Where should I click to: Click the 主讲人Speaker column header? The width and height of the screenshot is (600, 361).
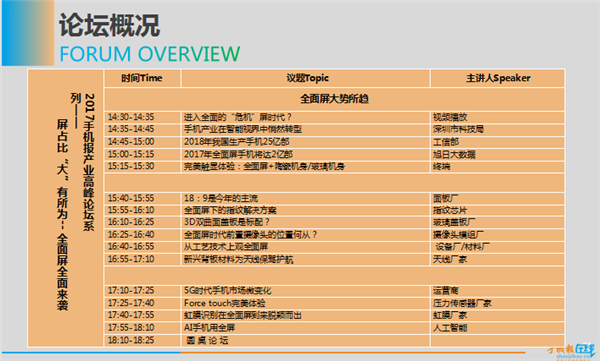497,78
